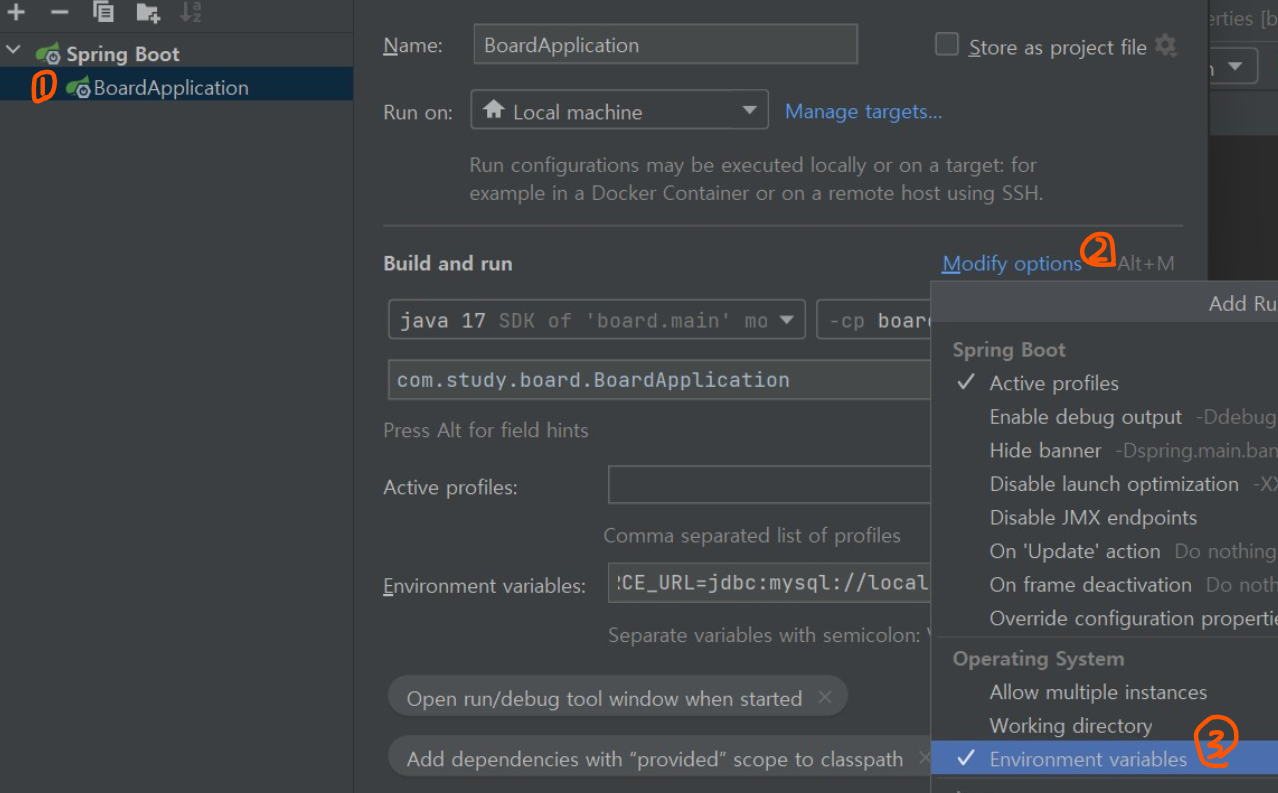Create new configuration folder
This screenshot has width=1278, height=793.
[148, 13]
